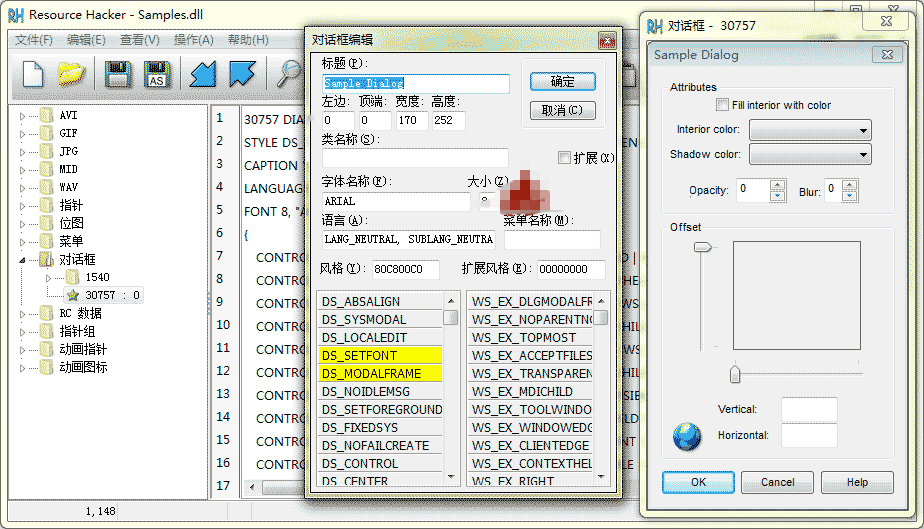924x529 pixels.
Task: Click the Horizontal offset input field
Action: point(809,435)
